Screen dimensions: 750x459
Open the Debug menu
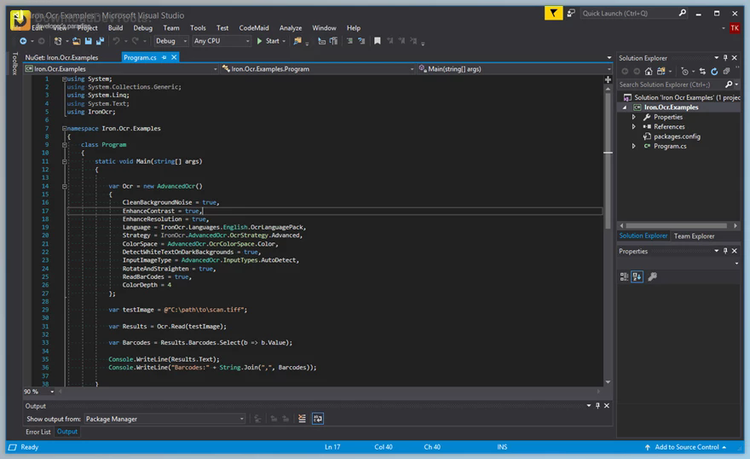click(x=143, y=28)
